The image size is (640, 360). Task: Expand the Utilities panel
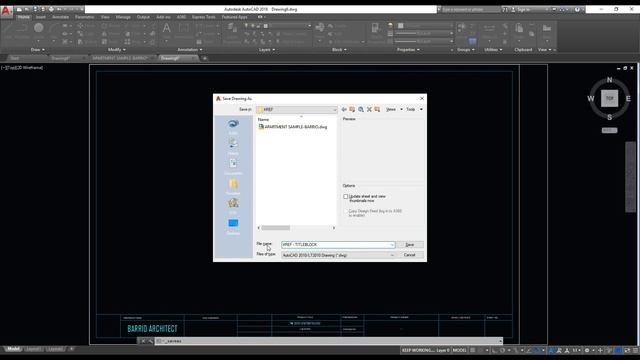point(493,50)
